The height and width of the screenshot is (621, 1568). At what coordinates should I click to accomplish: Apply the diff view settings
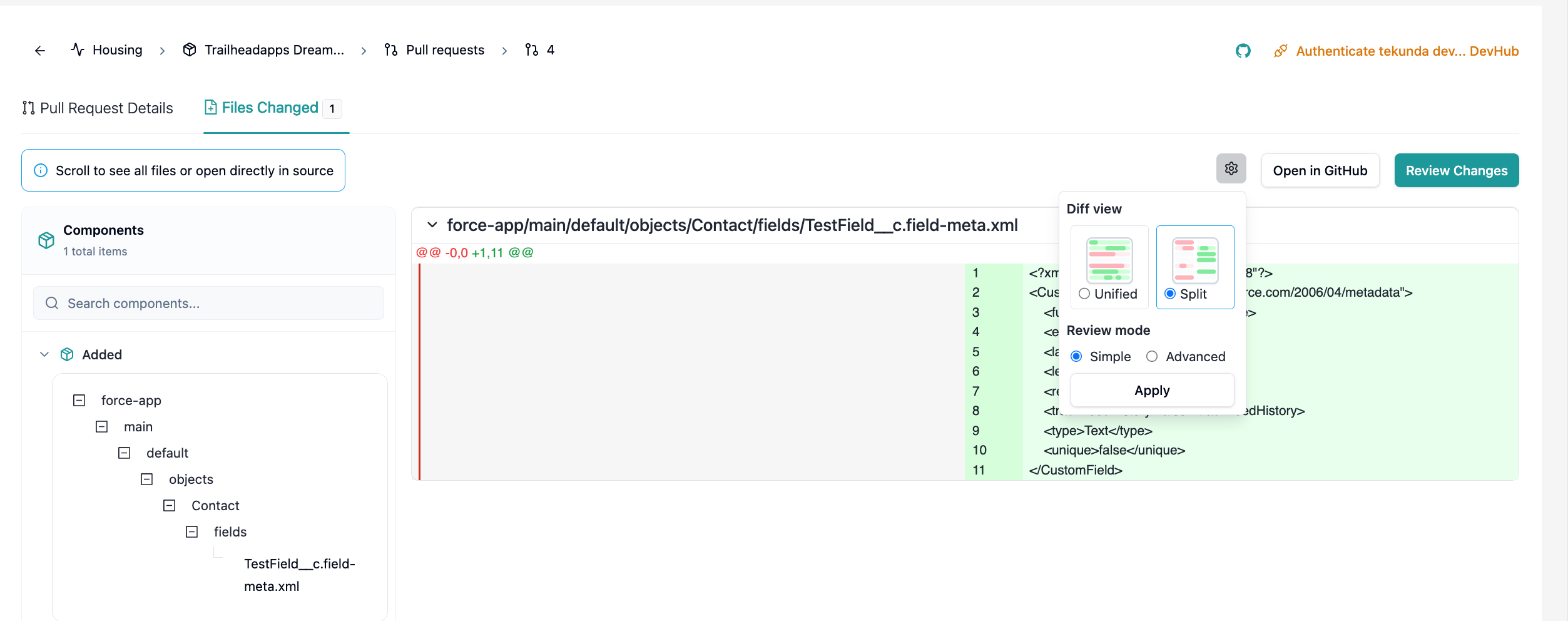(1152, 390)
